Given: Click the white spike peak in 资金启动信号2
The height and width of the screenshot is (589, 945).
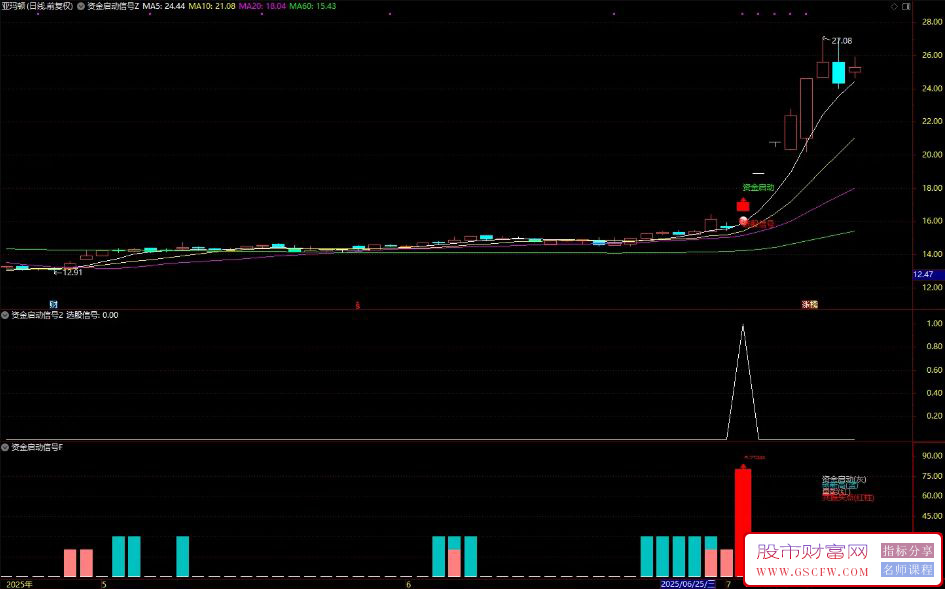Looking at the screenshot, I should (x=742, y=326).
